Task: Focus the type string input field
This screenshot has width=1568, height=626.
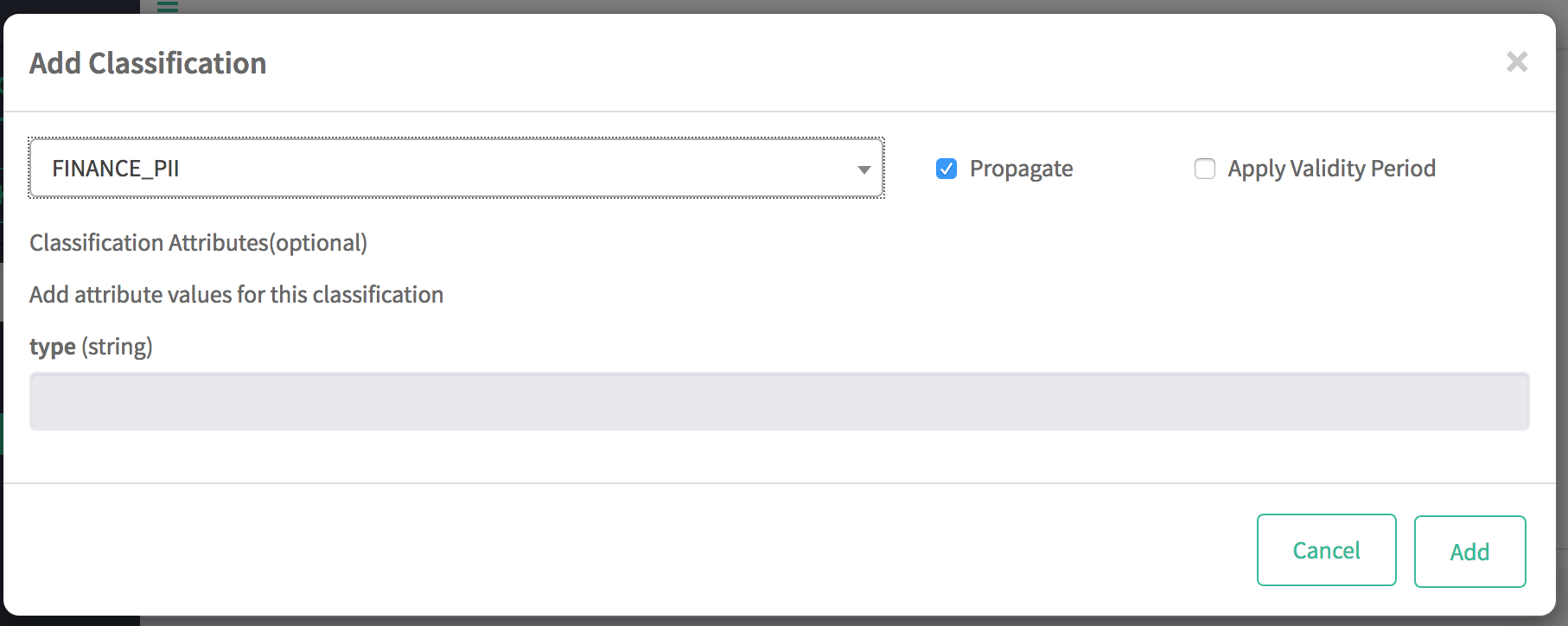Action: (779, 401)
